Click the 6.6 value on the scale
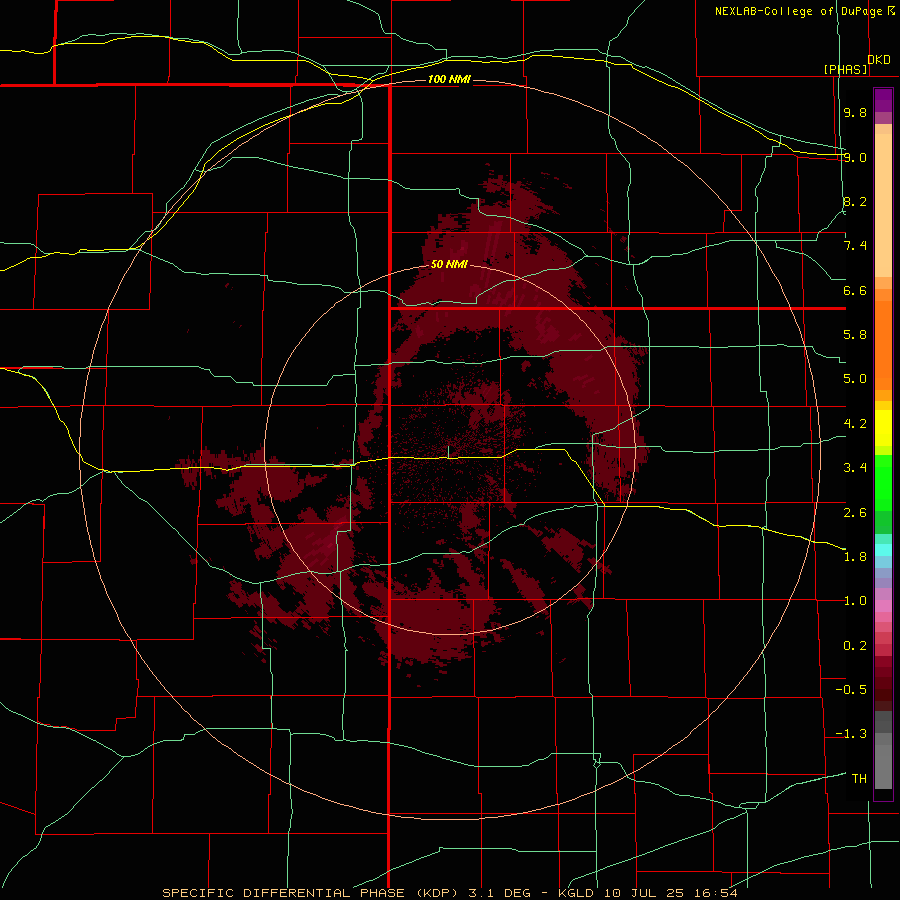Image resolution: width=900 pixels, height=900 pixels. [x=855, y=290]
